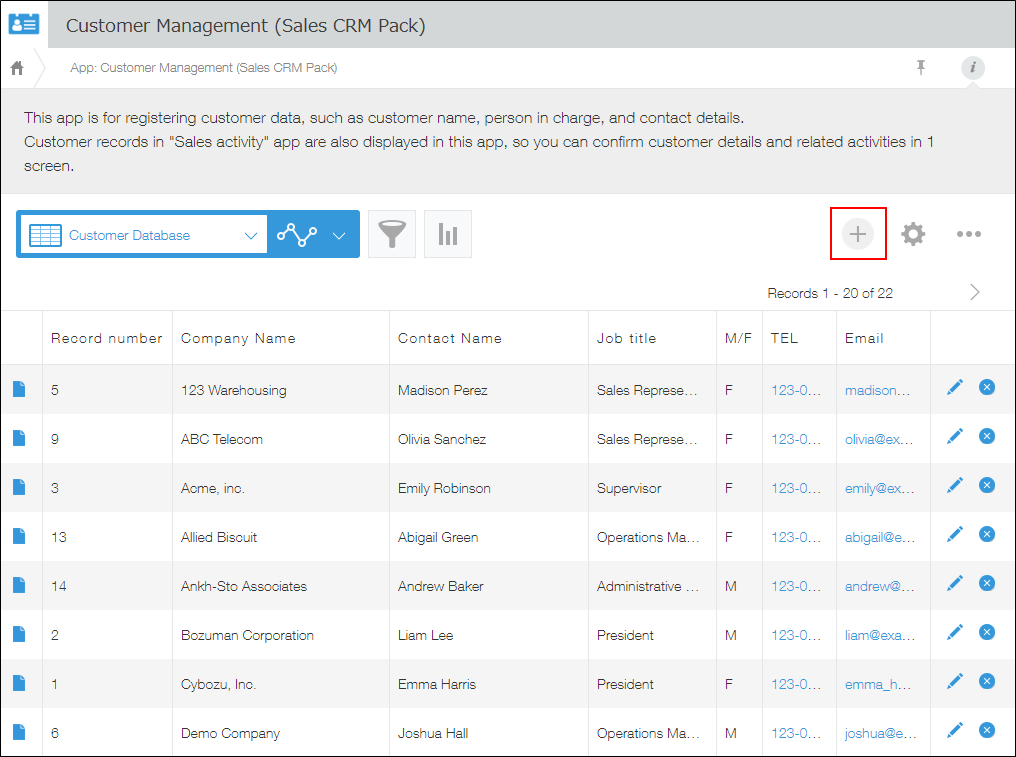Delete the Joshua Hall record

[987, 730]
